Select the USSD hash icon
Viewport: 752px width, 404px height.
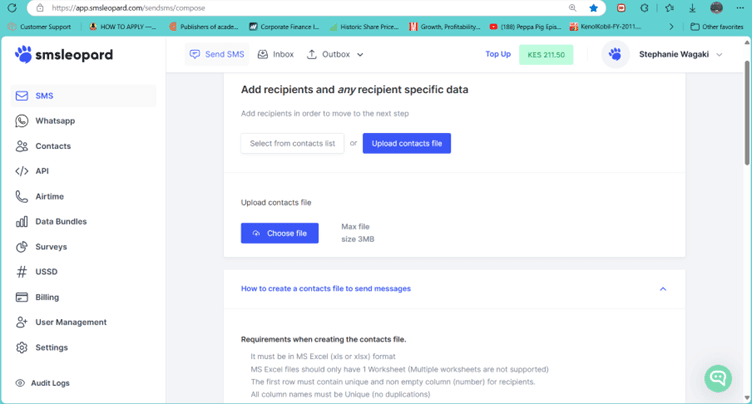click(22, 272)
